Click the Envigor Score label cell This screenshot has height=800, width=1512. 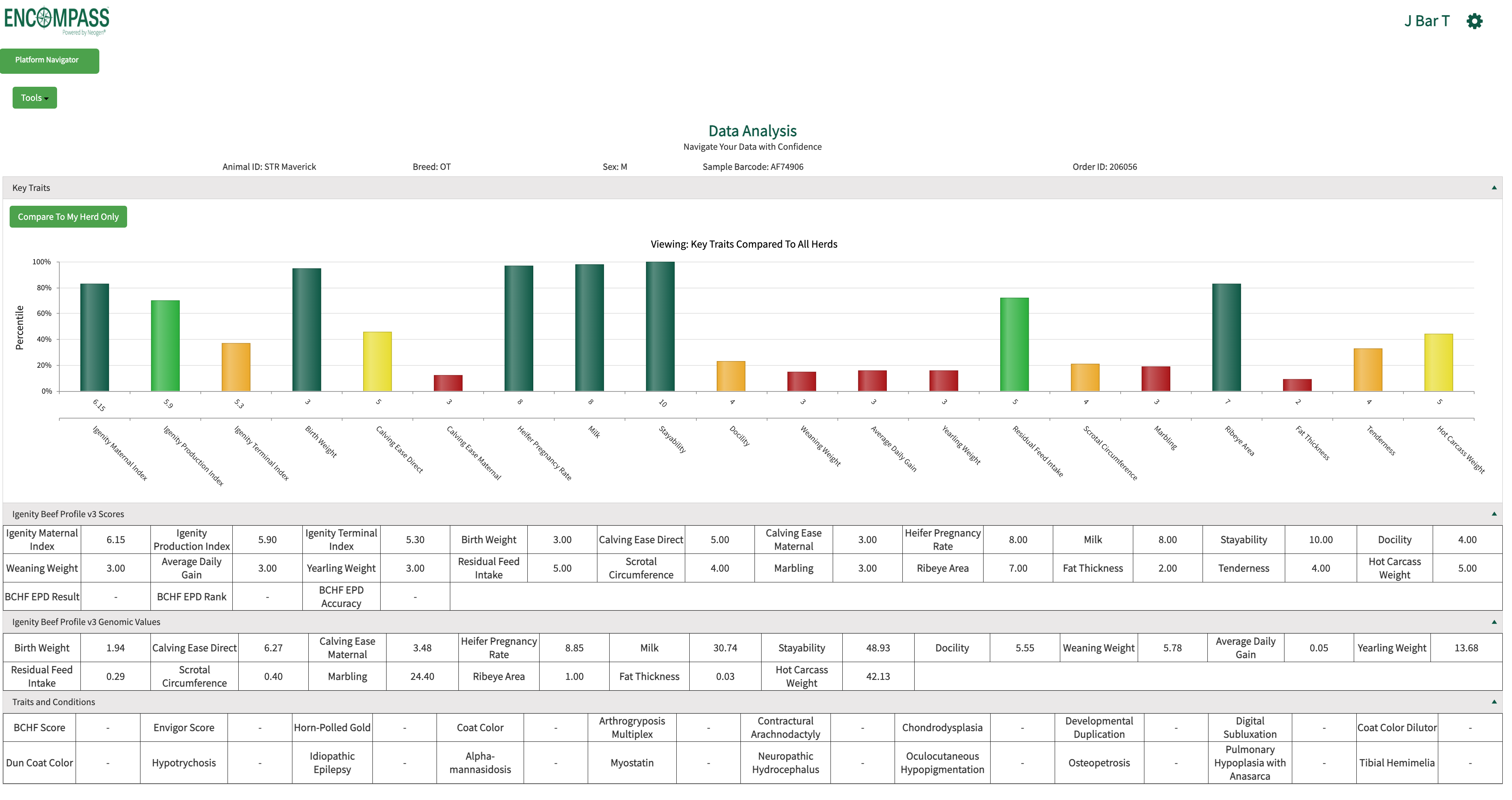point(184,727)
